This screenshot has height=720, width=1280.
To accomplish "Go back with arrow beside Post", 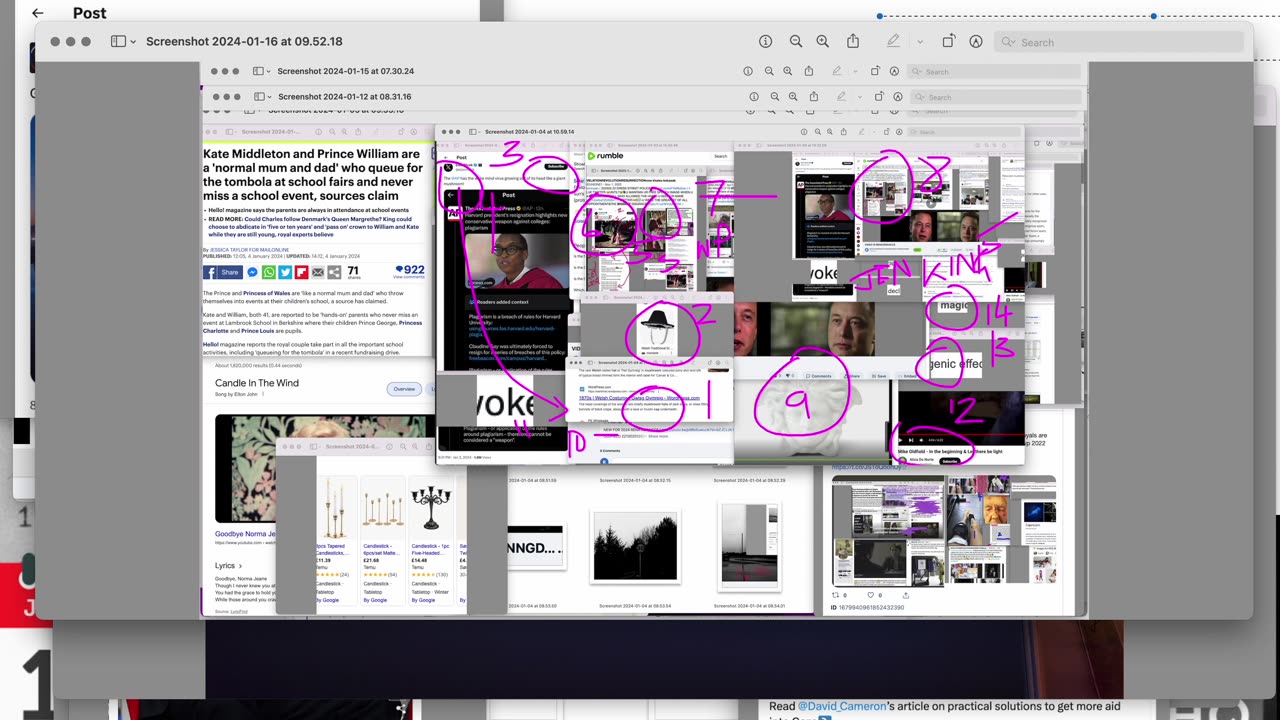I will pos(38,13).
